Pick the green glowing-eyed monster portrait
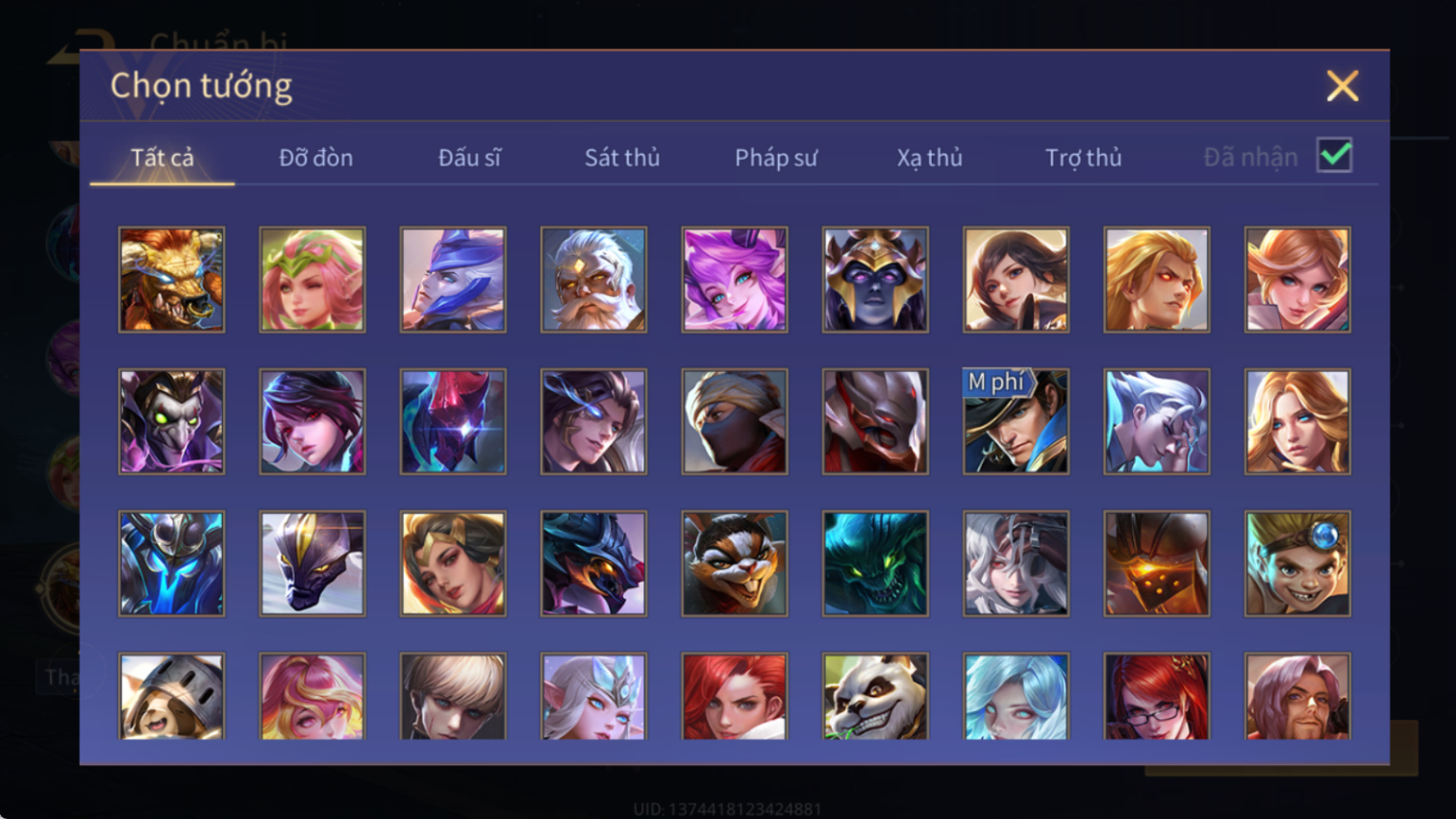 [875, 563]
